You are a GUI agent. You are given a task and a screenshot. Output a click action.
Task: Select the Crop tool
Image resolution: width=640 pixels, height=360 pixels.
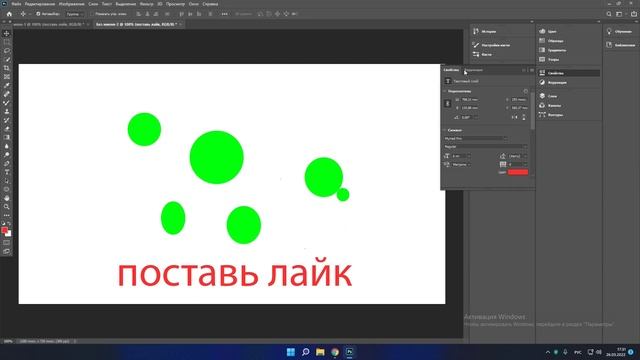[x=7, y=68]
